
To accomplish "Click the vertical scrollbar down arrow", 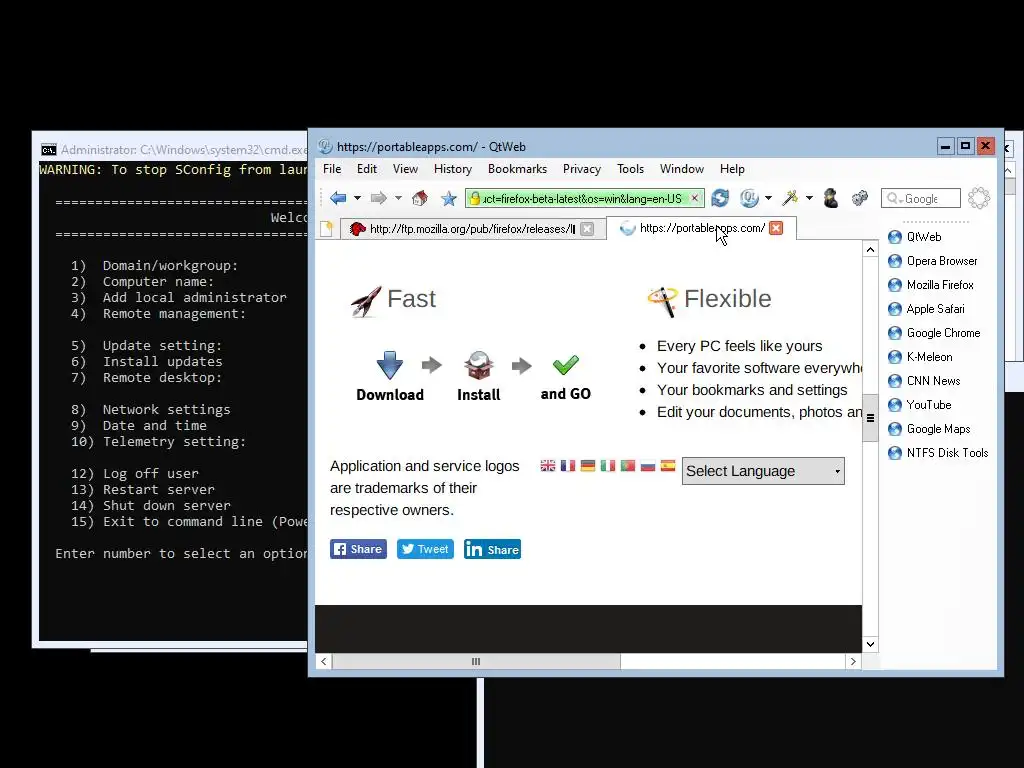I will (870, 645).
